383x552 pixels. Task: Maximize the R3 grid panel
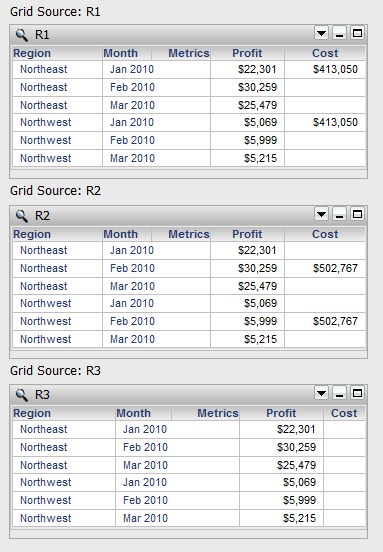(357, 393)
